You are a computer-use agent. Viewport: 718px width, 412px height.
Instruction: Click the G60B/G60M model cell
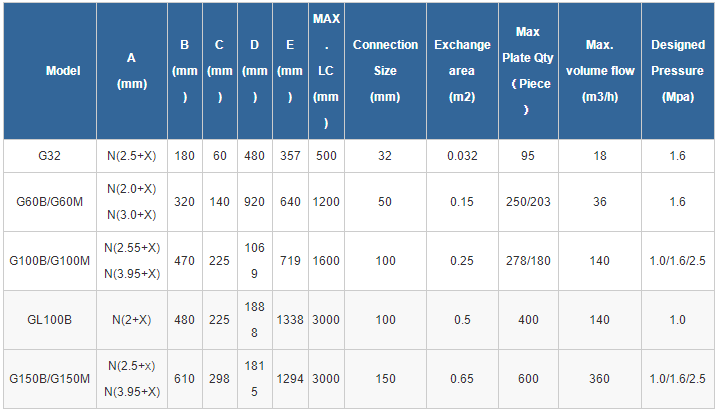pos(50,202)
